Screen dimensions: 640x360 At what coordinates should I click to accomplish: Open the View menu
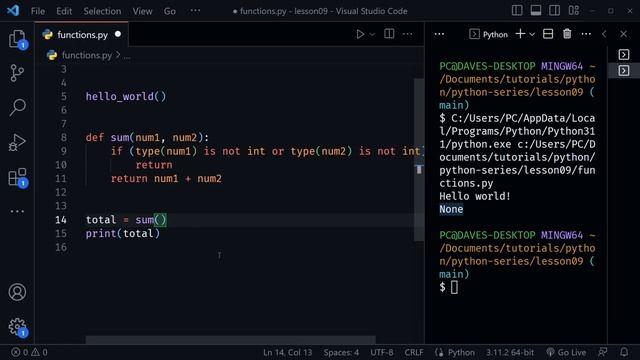(142, 11)
